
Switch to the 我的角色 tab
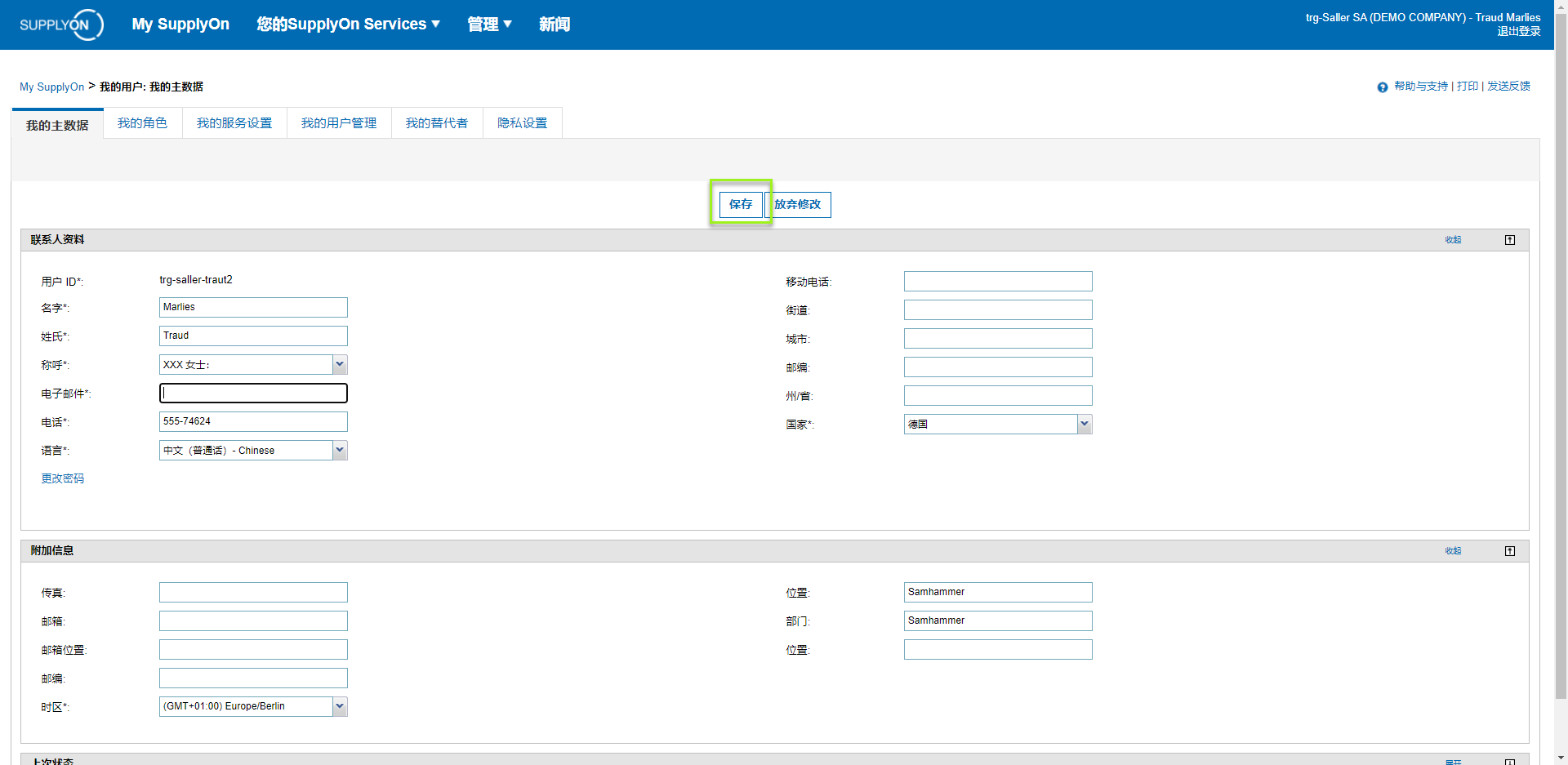[x=142, y=123]
